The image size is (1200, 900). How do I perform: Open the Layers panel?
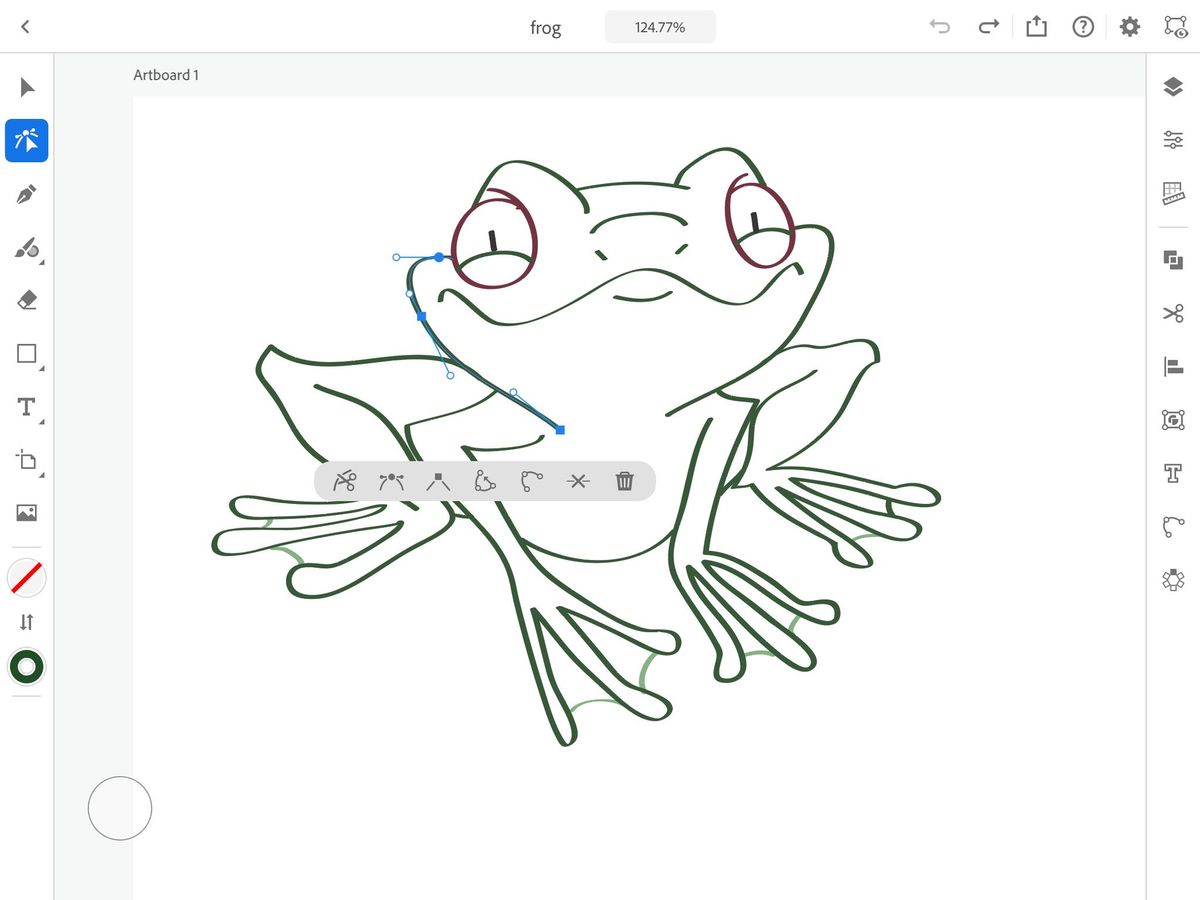pos(1172,87)
